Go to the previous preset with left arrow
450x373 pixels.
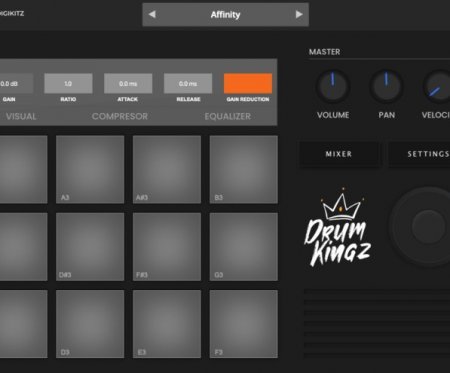tap(152, 14)
